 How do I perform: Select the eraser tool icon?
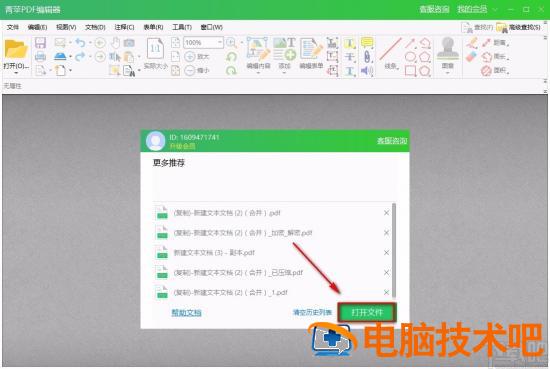[x=471, y=56]
